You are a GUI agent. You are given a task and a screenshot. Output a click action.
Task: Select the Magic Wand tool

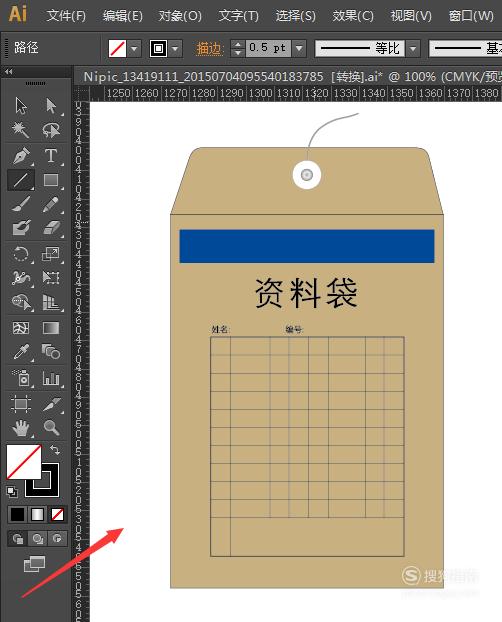click(21, 130)
